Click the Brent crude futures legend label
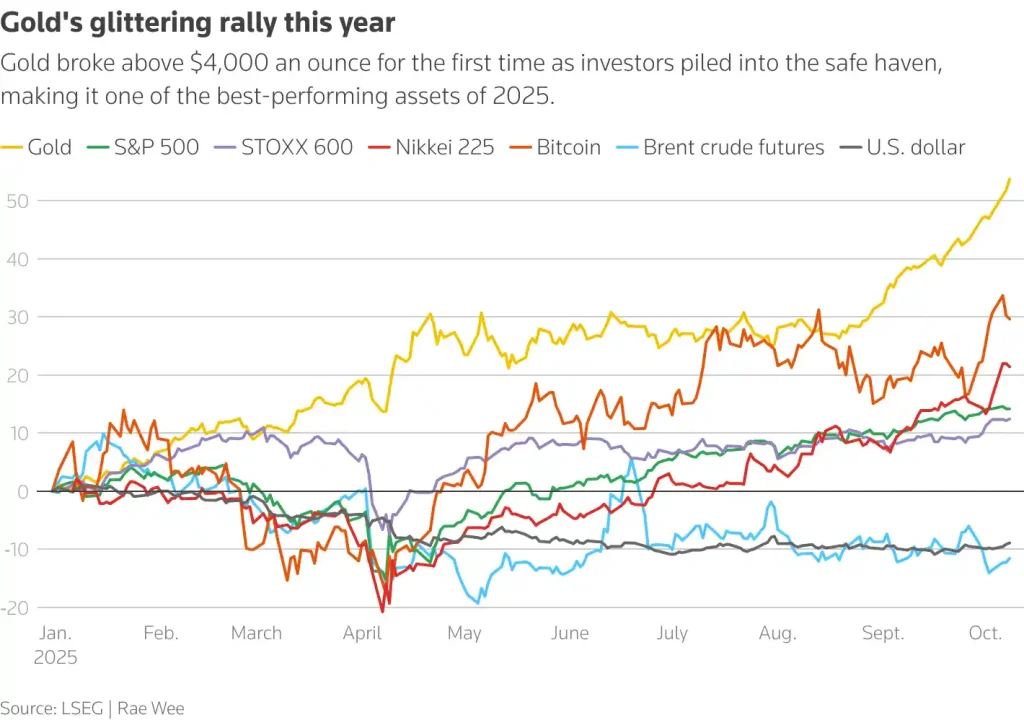 click(733, 147)
